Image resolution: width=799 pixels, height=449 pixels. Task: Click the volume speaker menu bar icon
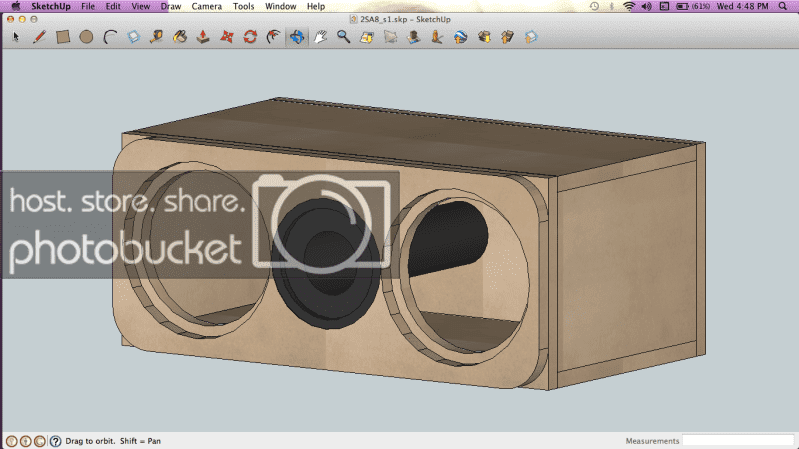[646, 6]
